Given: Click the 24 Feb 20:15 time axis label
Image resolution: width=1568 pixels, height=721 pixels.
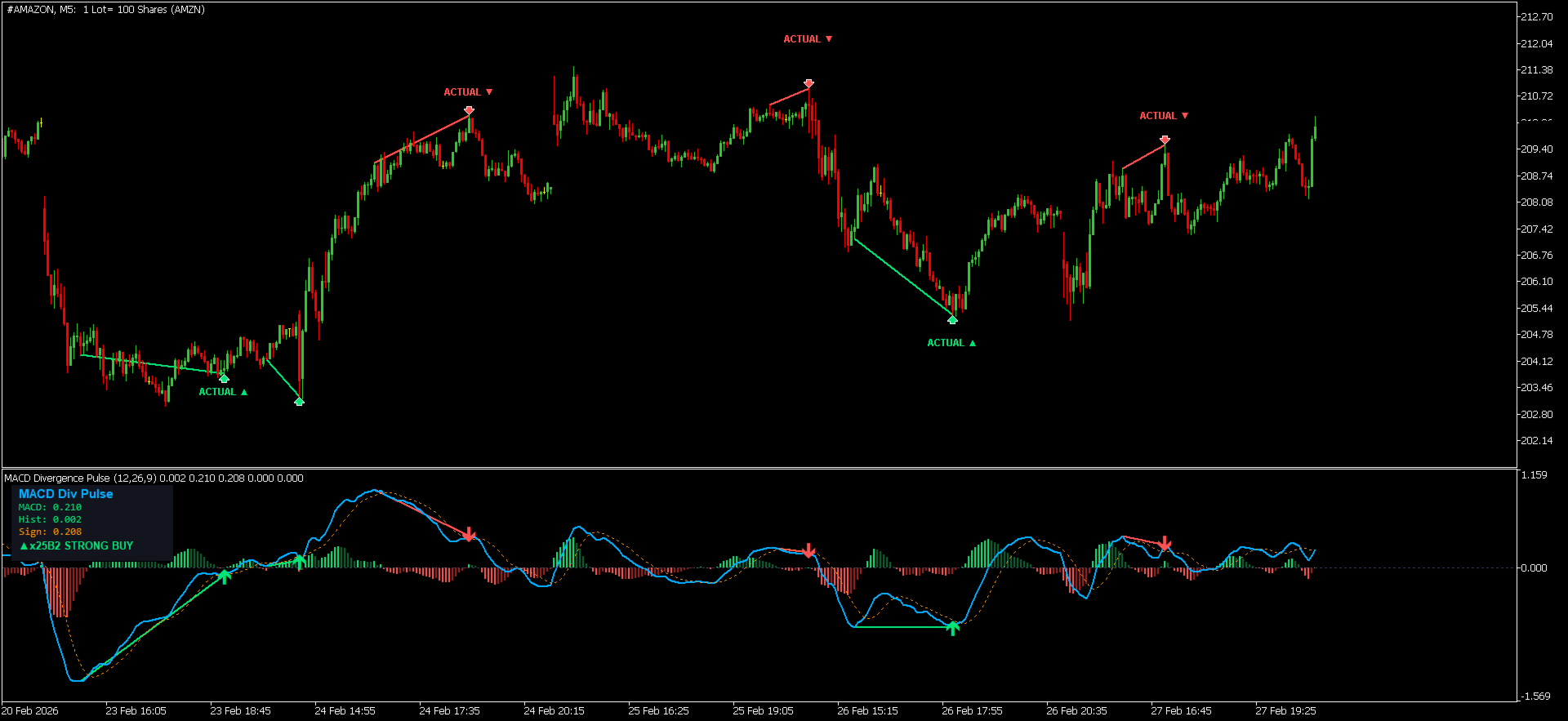Looking at the screenshot, I should (554, 711).
